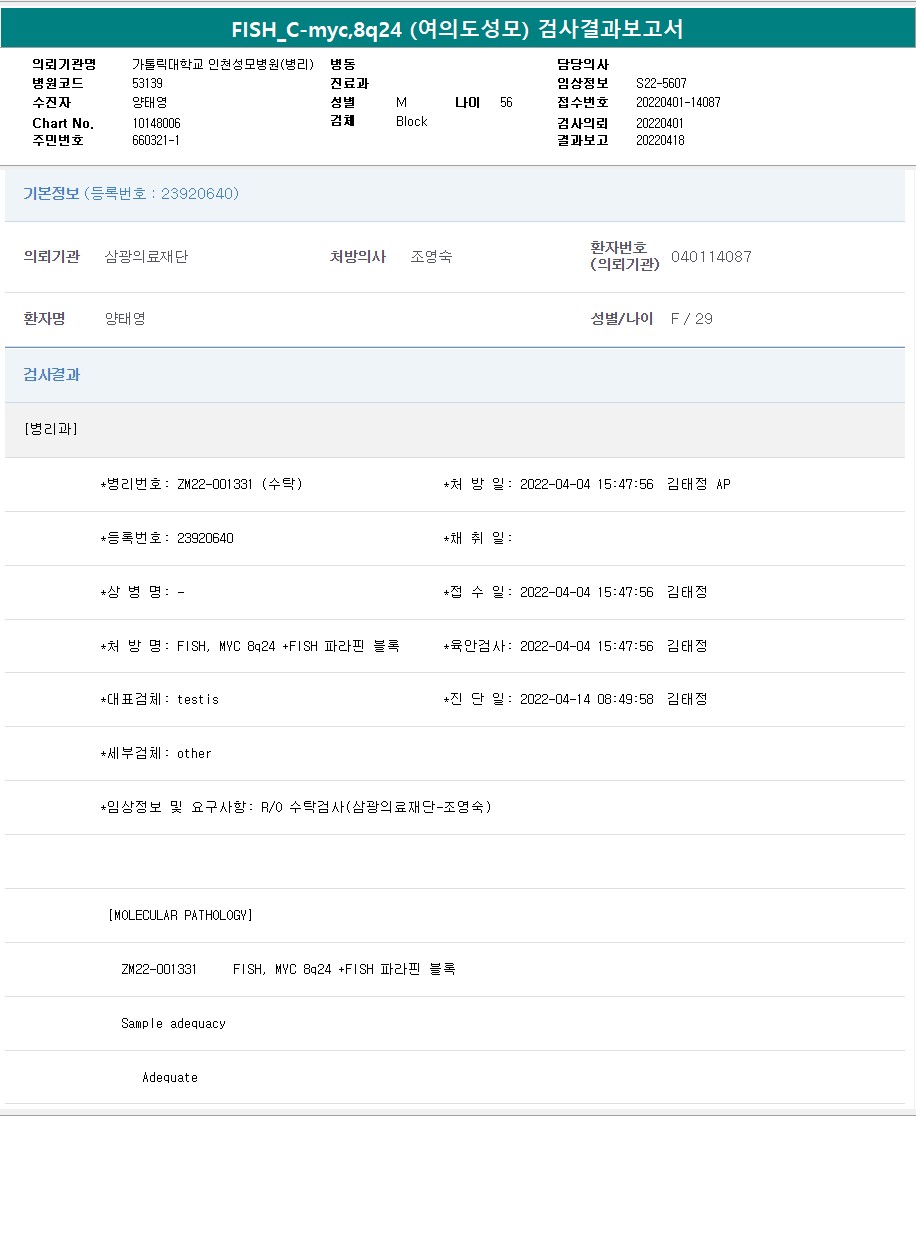
Task: Click the 세부검체 other line
Action: (156, 753)
